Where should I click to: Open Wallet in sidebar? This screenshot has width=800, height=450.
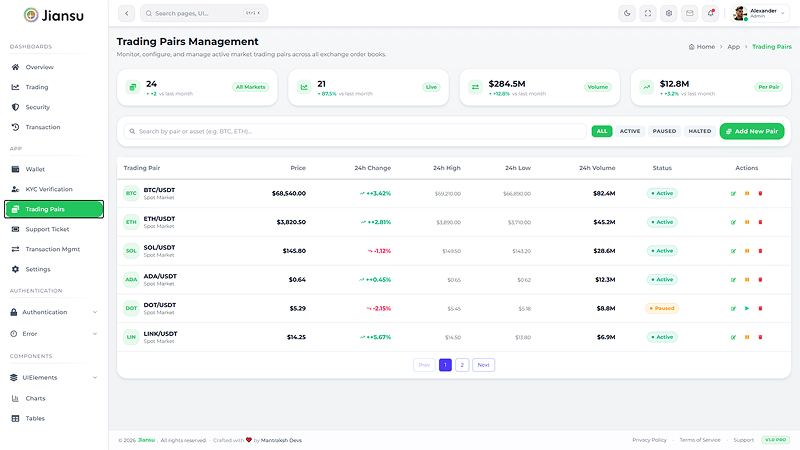click(54, 169)
